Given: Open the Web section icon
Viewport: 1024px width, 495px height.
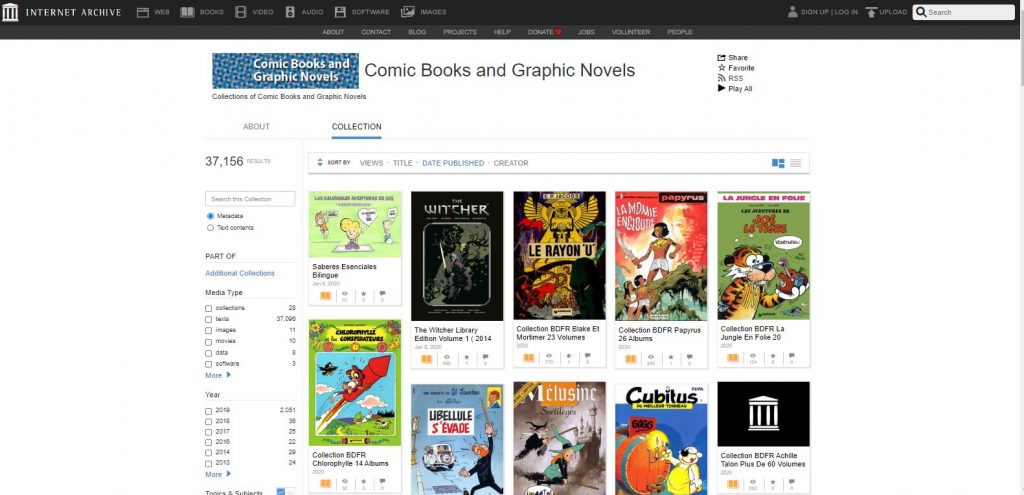Looking at the screenshot, I should (x=142, y=12).
